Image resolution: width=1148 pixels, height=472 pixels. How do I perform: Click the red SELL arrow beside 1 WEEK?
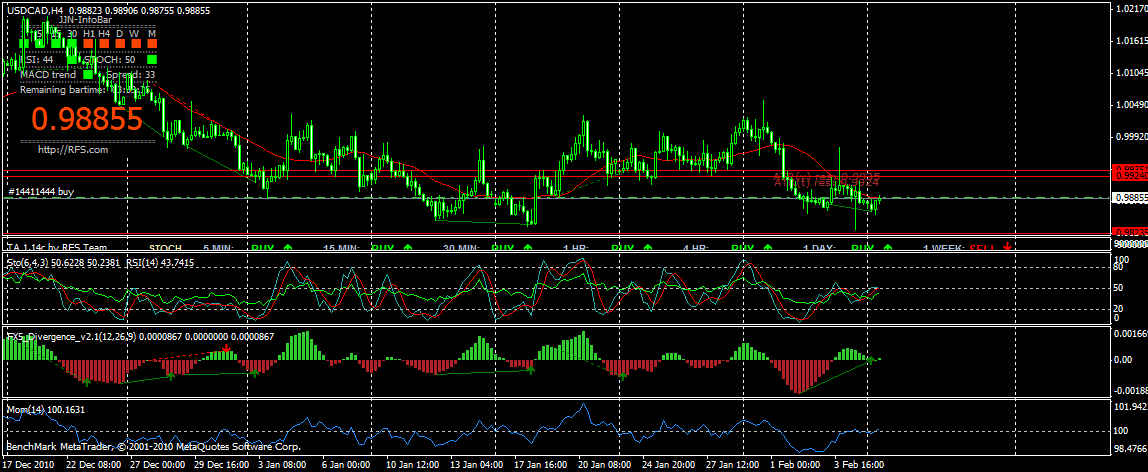point(1007,247)
